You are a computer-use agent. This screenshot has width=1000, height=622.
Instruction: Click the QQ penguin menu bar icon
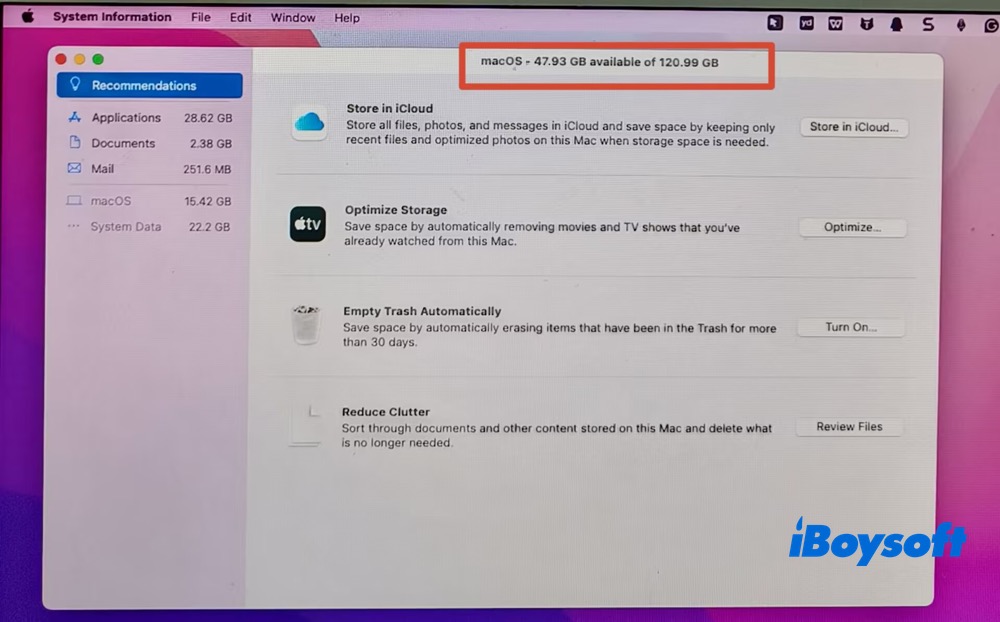(x=897, y=25)
